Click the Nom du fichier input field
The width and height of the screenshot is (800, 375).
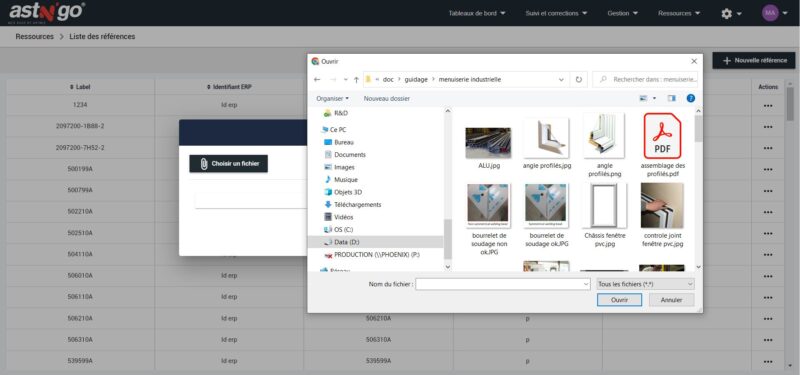click(499, 284)
